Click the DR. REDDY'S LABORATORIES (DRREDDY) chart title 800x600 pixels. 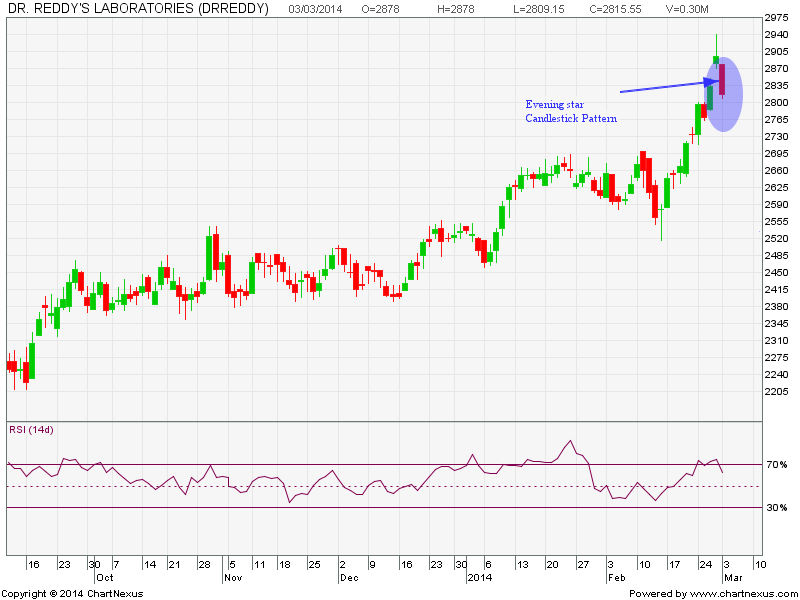pyautogui.click(x=138, y=9)
